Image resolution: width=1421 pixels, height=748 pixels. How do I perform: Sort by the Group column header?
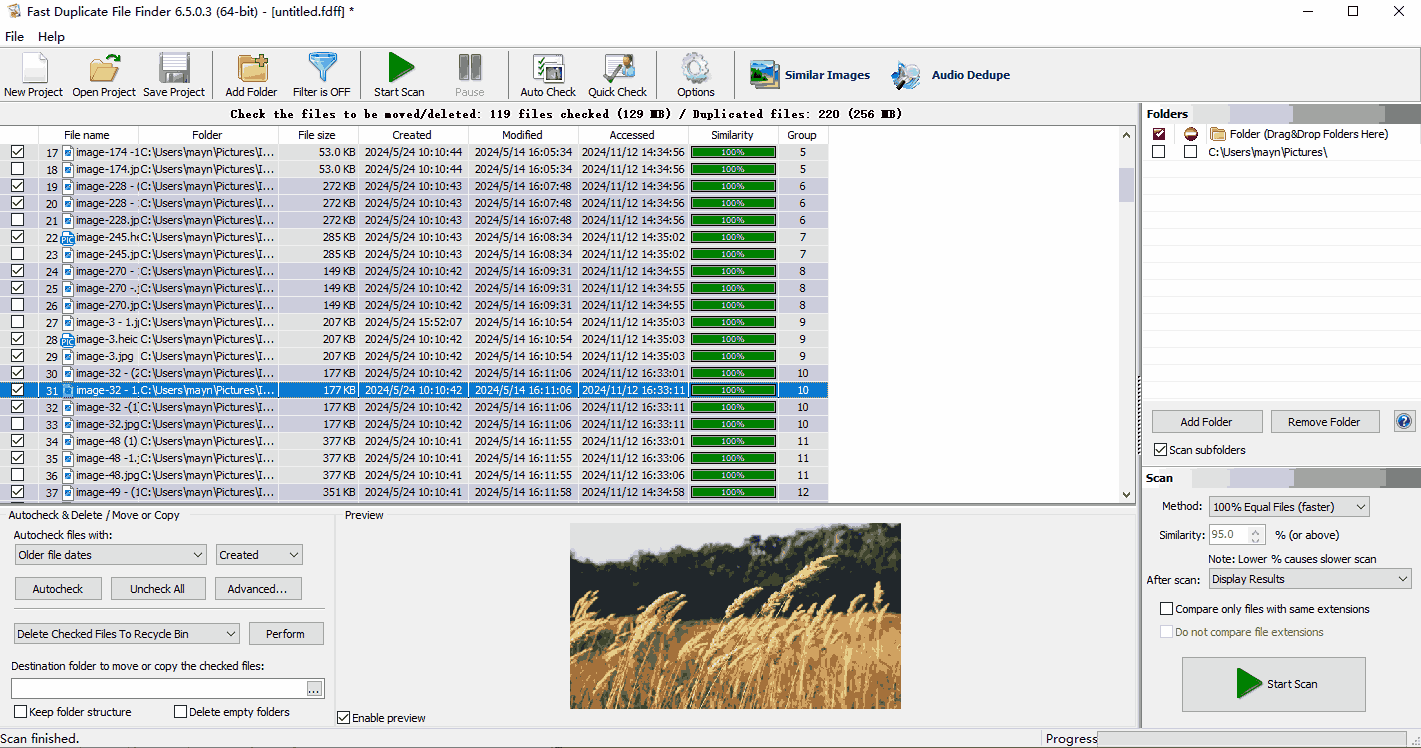point(802,135)
